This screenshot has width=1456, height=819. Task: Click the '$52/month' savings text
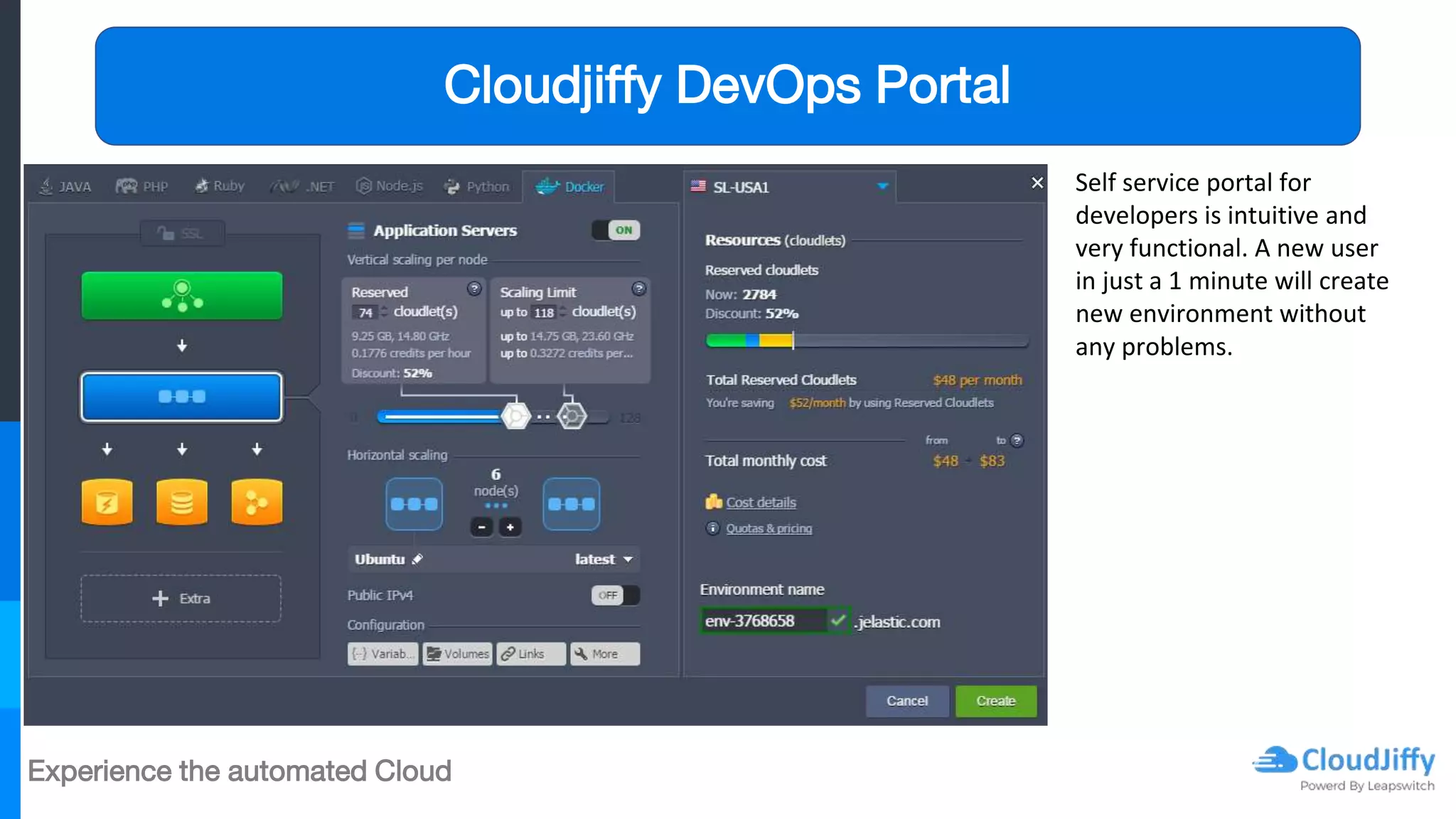coord(818,403)
